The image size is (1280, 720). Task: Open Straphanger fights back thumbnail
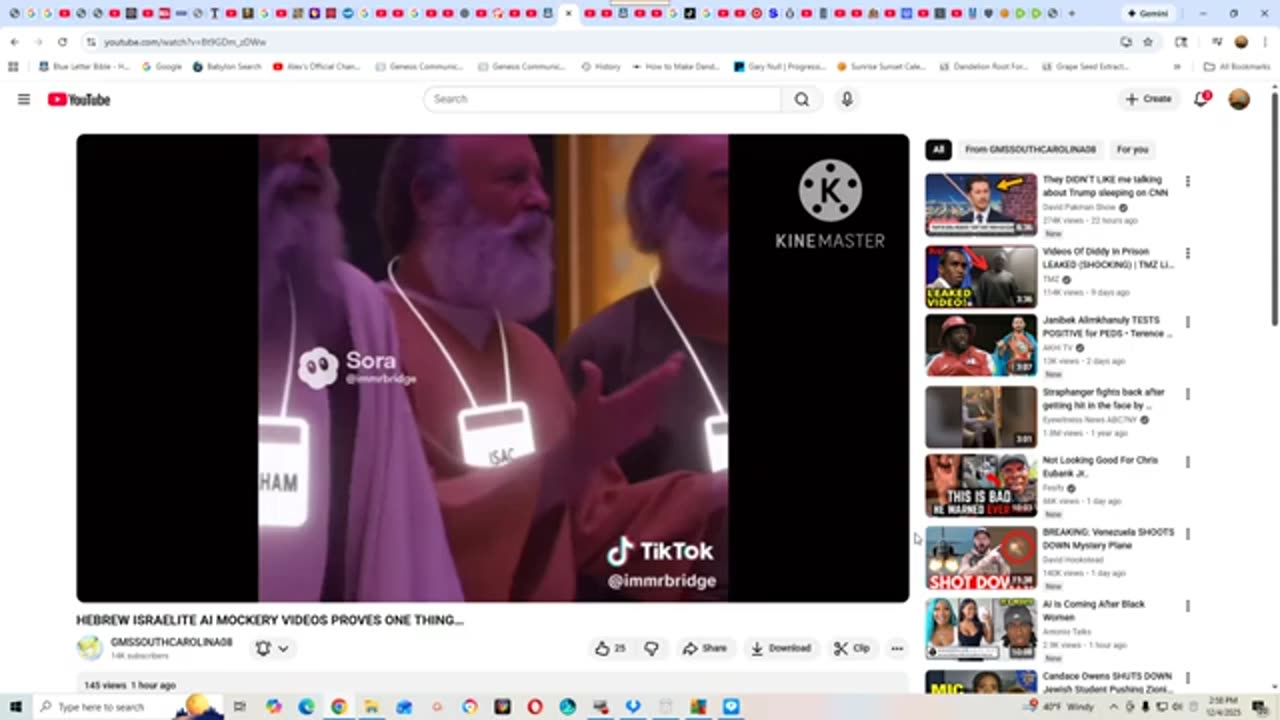(x=981, y=417)
